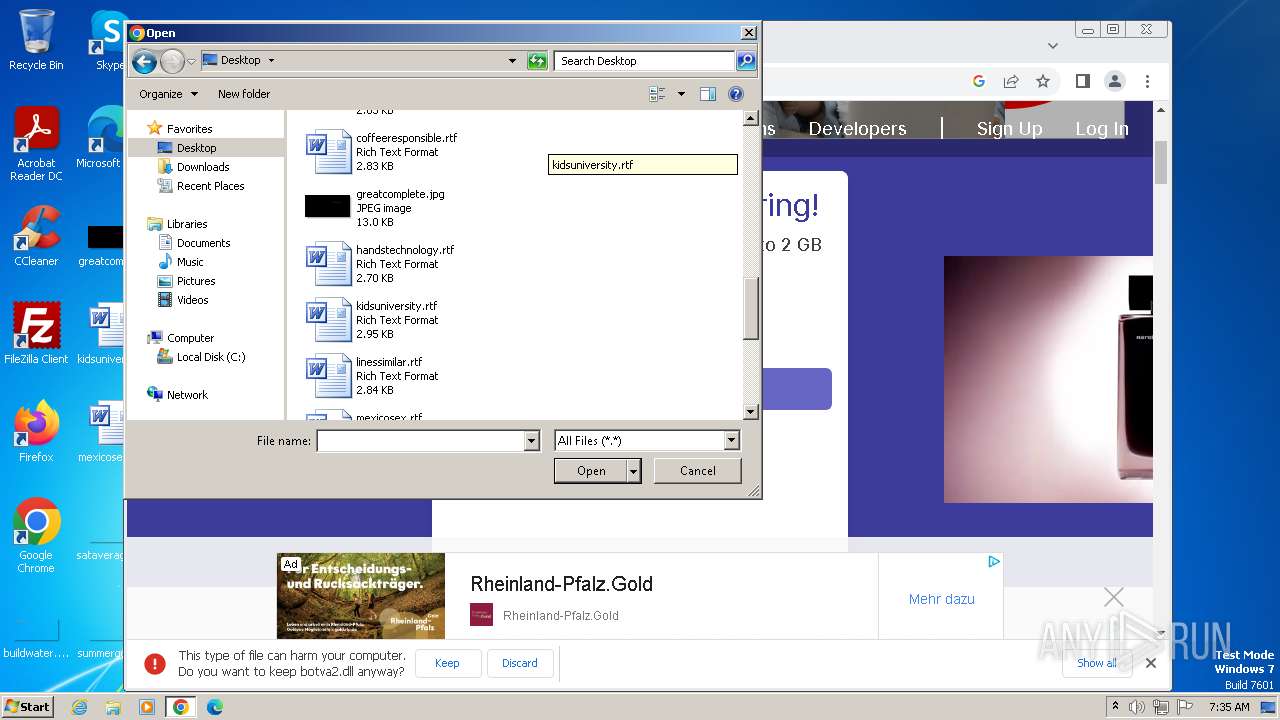Viewport: 1280px width, 720px height.
Task: Select Videos library
Action: click(192, 300)
